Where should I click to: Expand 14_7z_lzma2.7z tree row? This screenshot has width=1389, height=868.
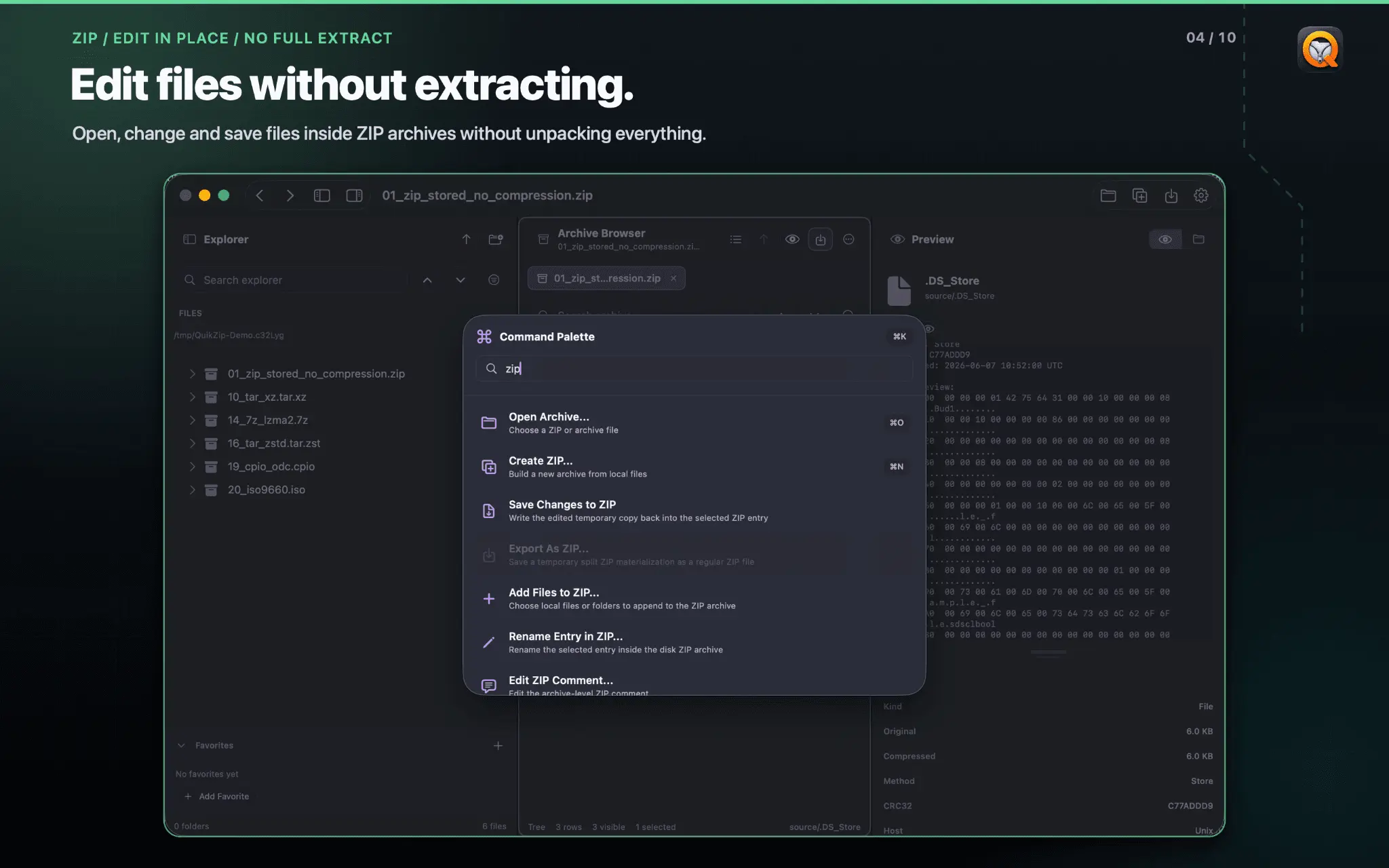pos(193,420)
